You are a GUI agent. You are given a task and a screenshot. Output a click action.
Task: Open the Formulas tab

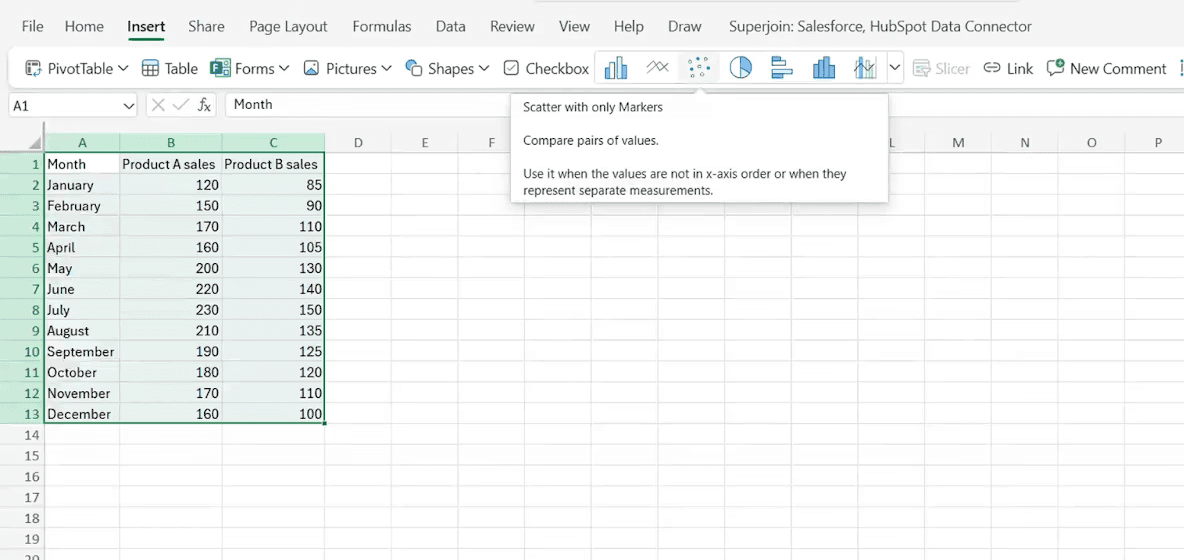tap(382, 26)
